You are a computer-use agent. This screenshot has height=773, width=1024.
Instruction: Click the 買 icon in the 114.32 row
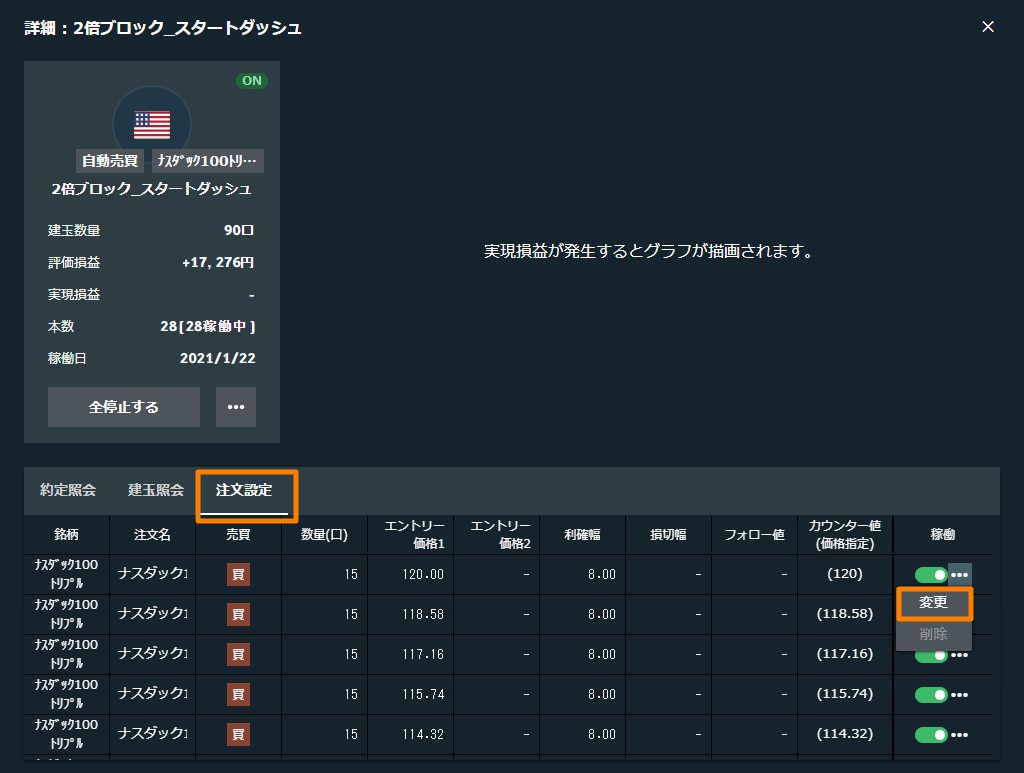(238, 734)
